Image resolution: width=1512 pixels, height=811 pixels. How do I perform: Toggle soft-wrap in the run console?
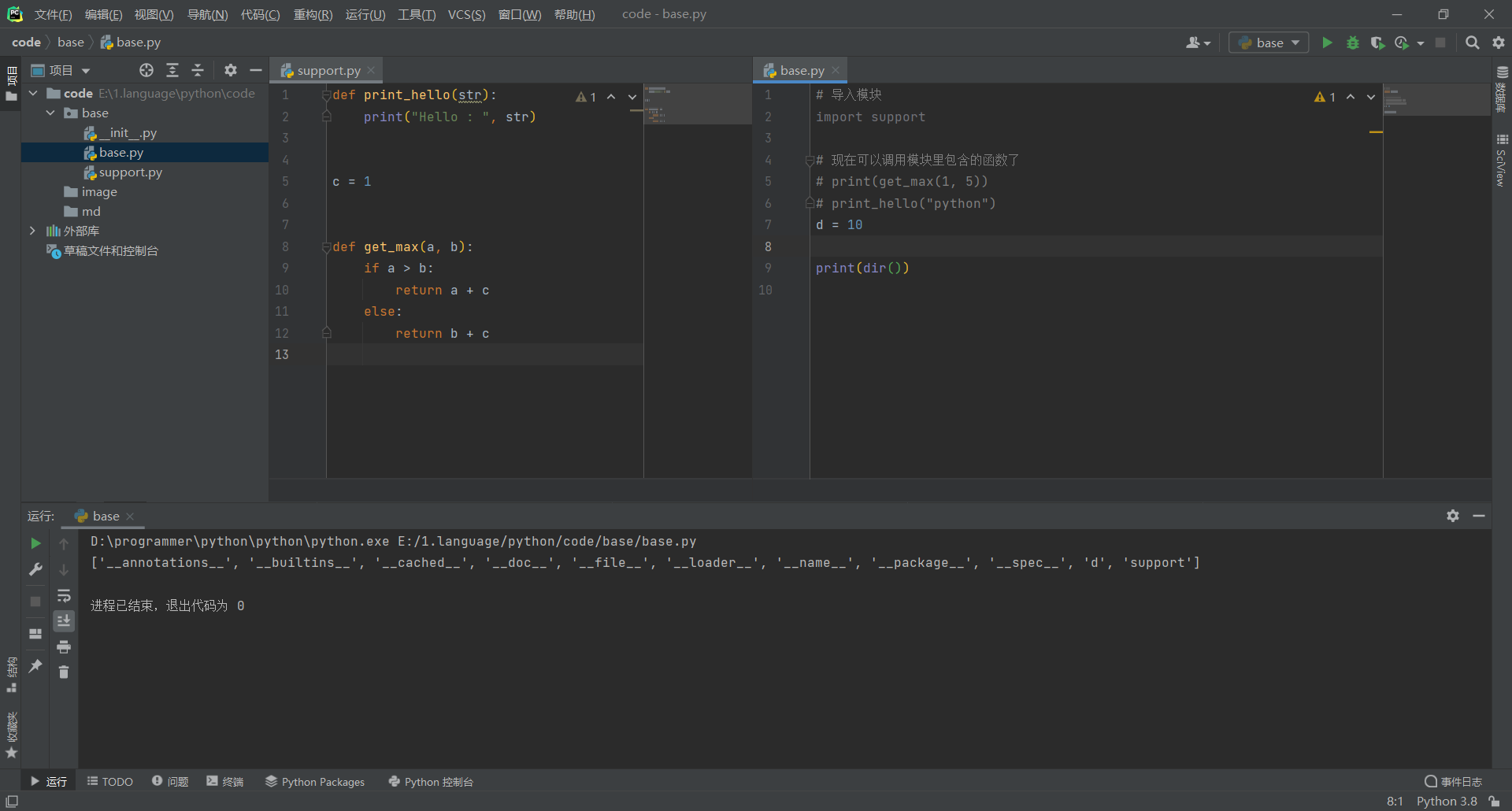click(x=64, y=595)
